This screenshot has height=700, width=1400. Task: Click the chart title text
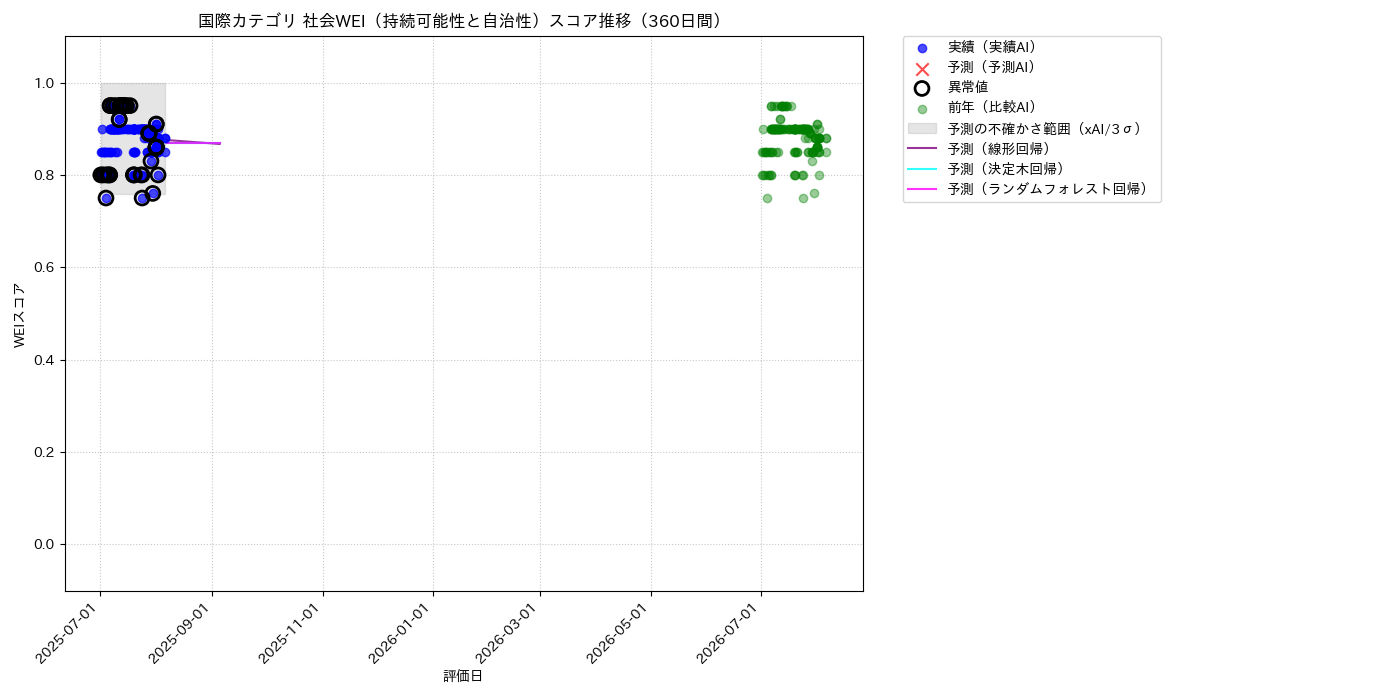[464, 21]
